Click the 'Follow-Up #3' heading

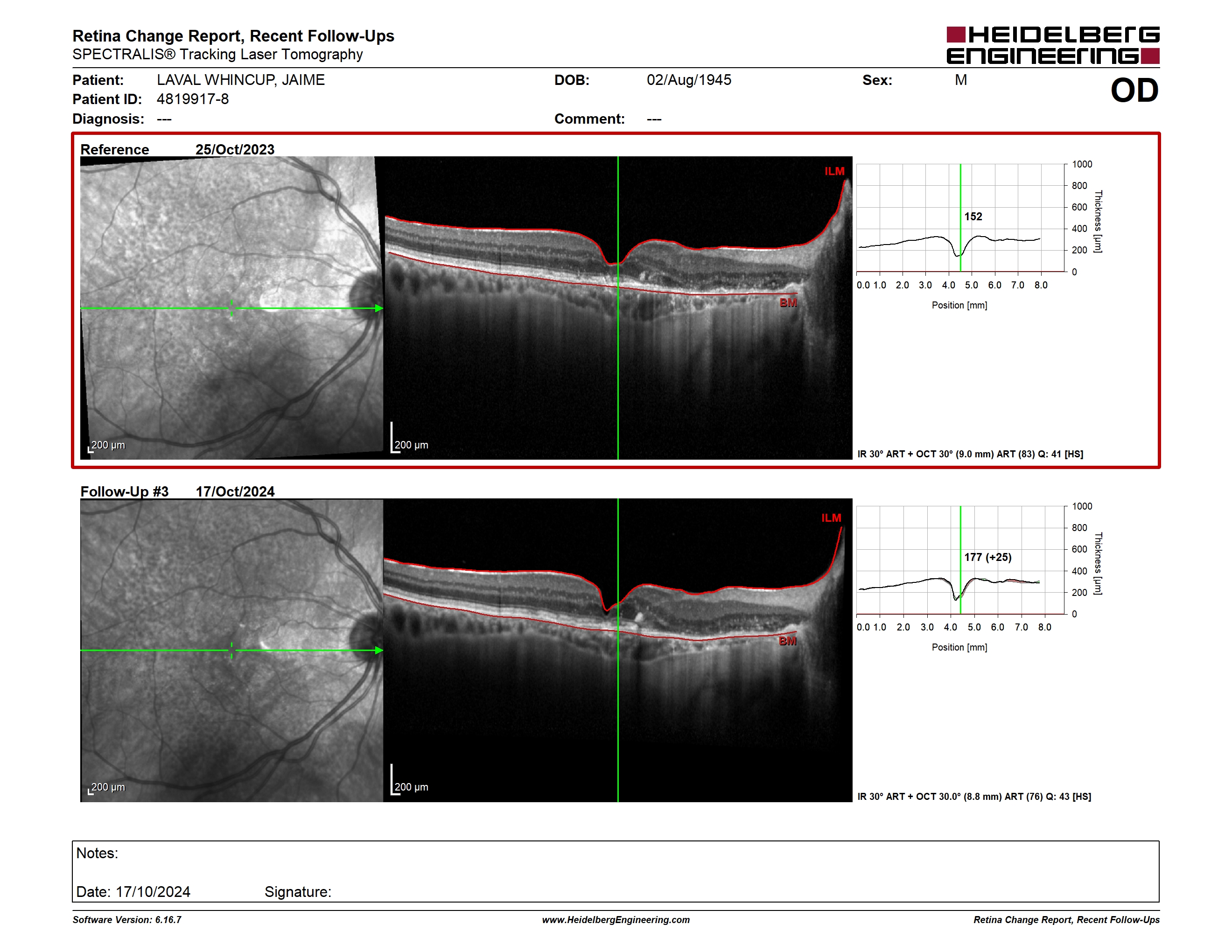[124, 491]
